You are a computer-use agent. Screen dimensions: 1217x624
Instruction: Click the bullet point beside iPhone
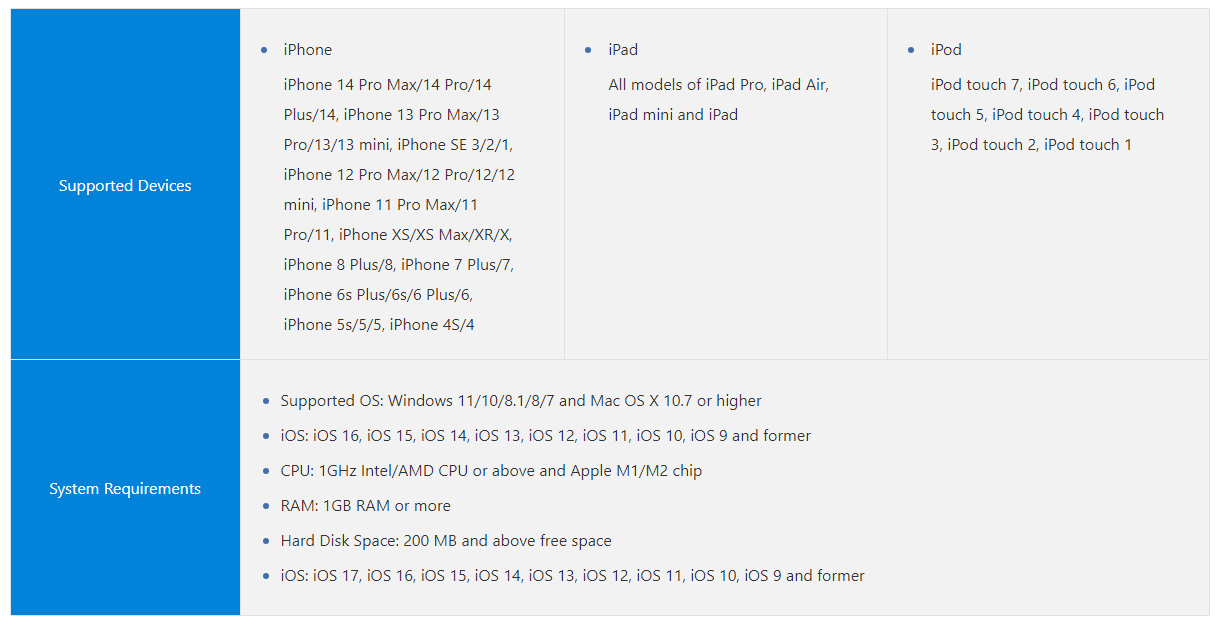(264, 50)
